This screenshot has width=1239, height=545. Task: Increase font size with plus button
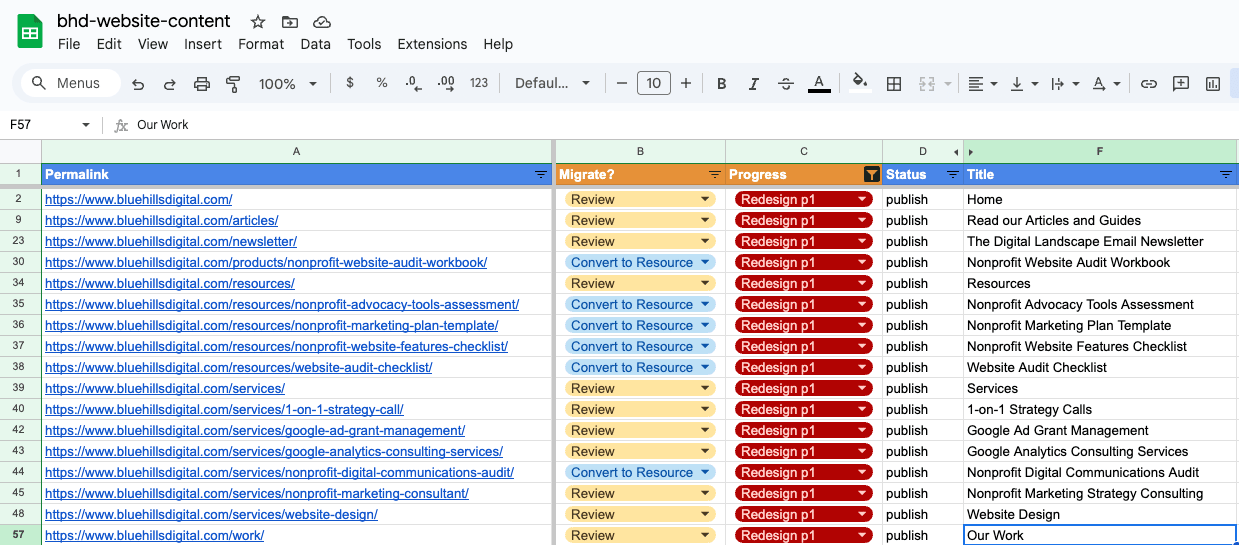(686, 83)
